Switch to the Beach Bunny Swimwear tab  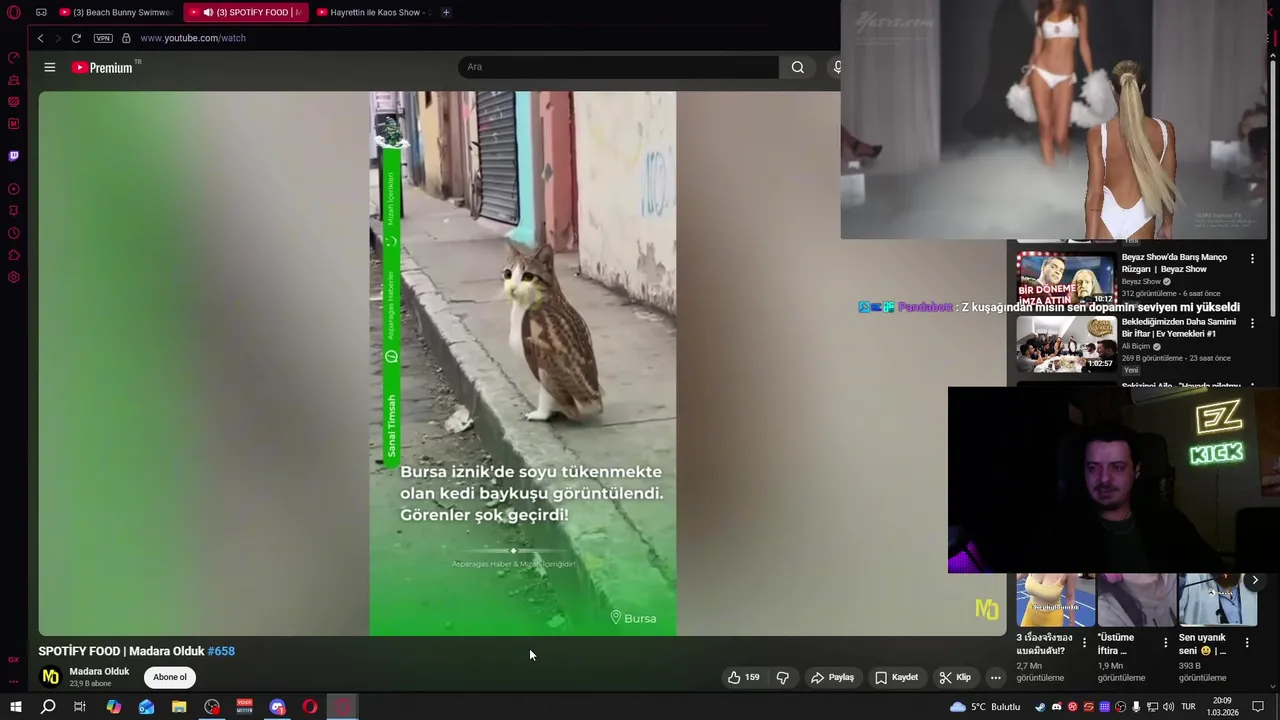pyautogui.click(x=116, y=12)
